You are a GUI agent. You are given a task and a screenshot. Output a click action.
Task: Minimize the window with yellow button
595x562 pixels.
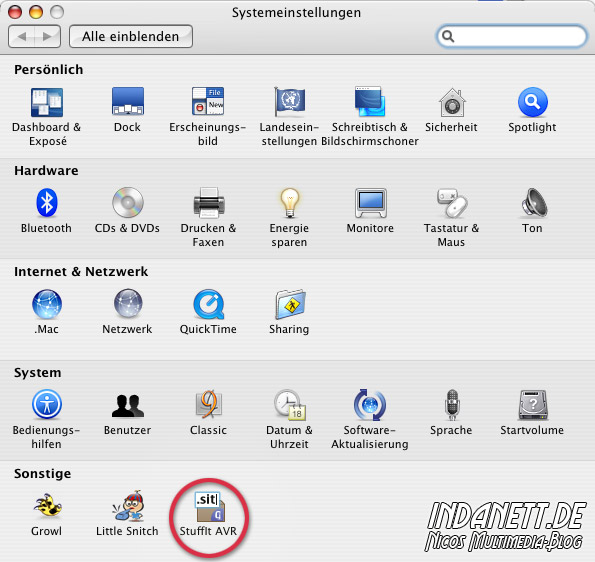36,12
